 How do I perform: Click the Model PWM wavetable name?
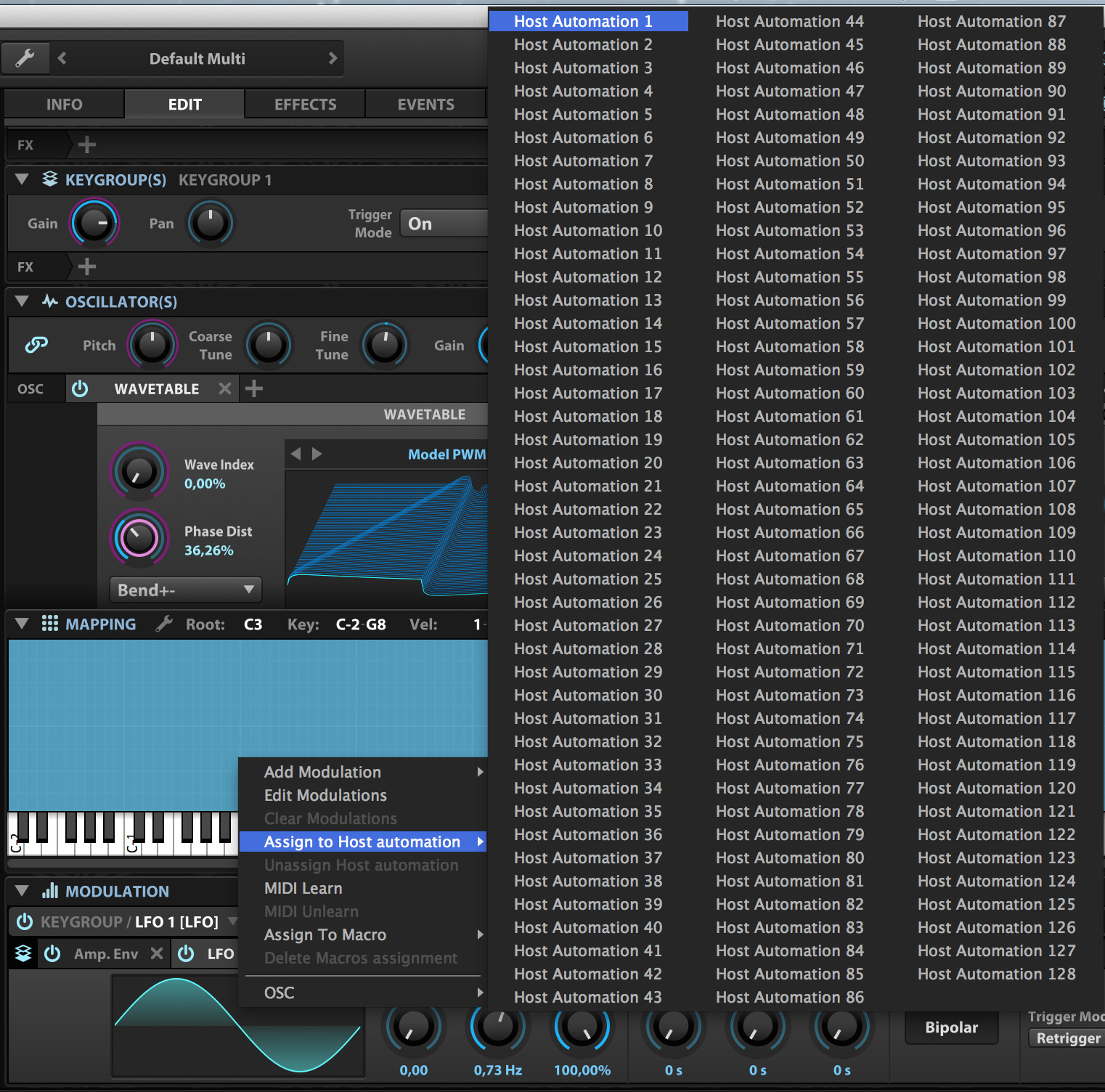pyautogui.click(x=447, y=454)
